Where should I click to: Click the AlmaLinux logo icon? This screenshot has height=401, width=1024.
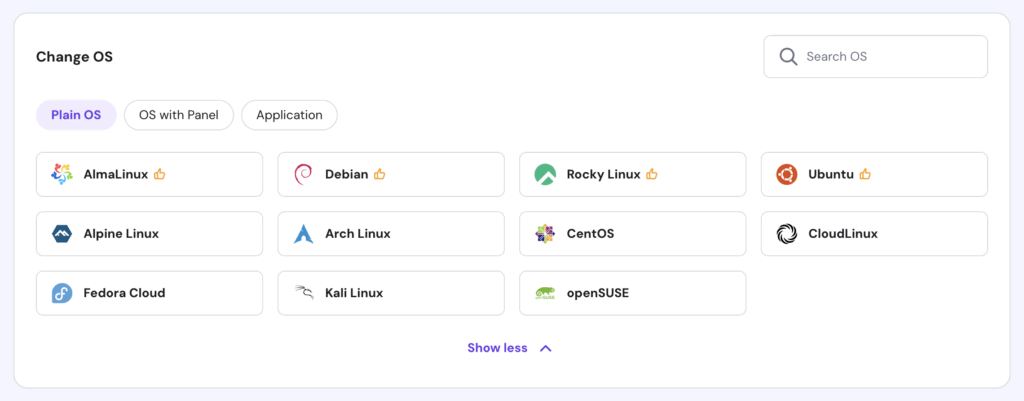pyautogui.click(x=62, y=174)
